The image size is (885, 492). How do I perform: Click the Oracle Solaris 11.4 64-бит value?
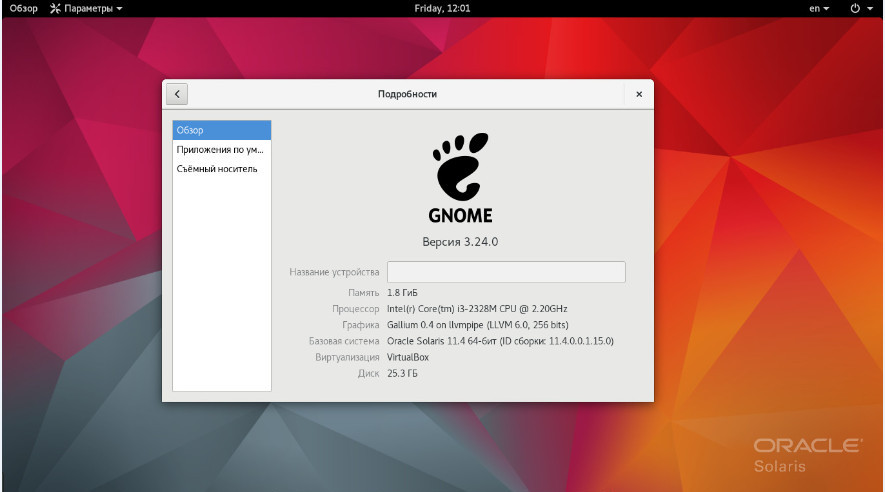[500, 341]
